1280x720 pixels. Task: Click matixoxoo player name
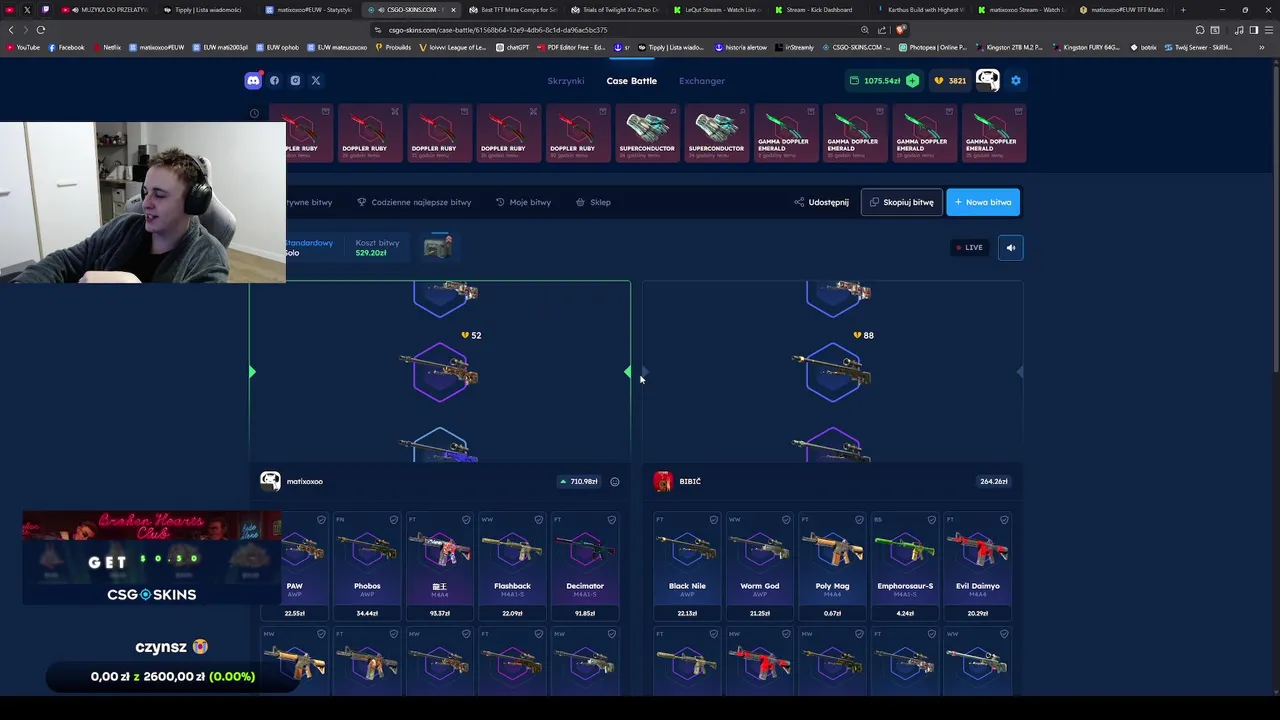click(305, 481)
